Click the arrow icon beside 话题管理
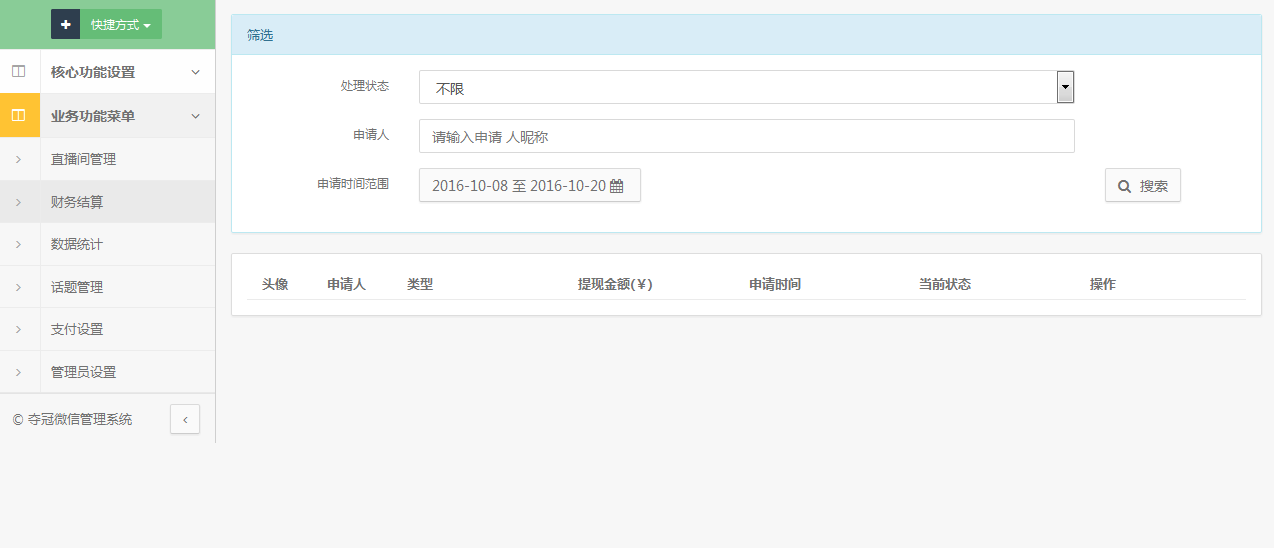Image resolution: width=1274 pixels, height=548 pixels. coord(18,287)
